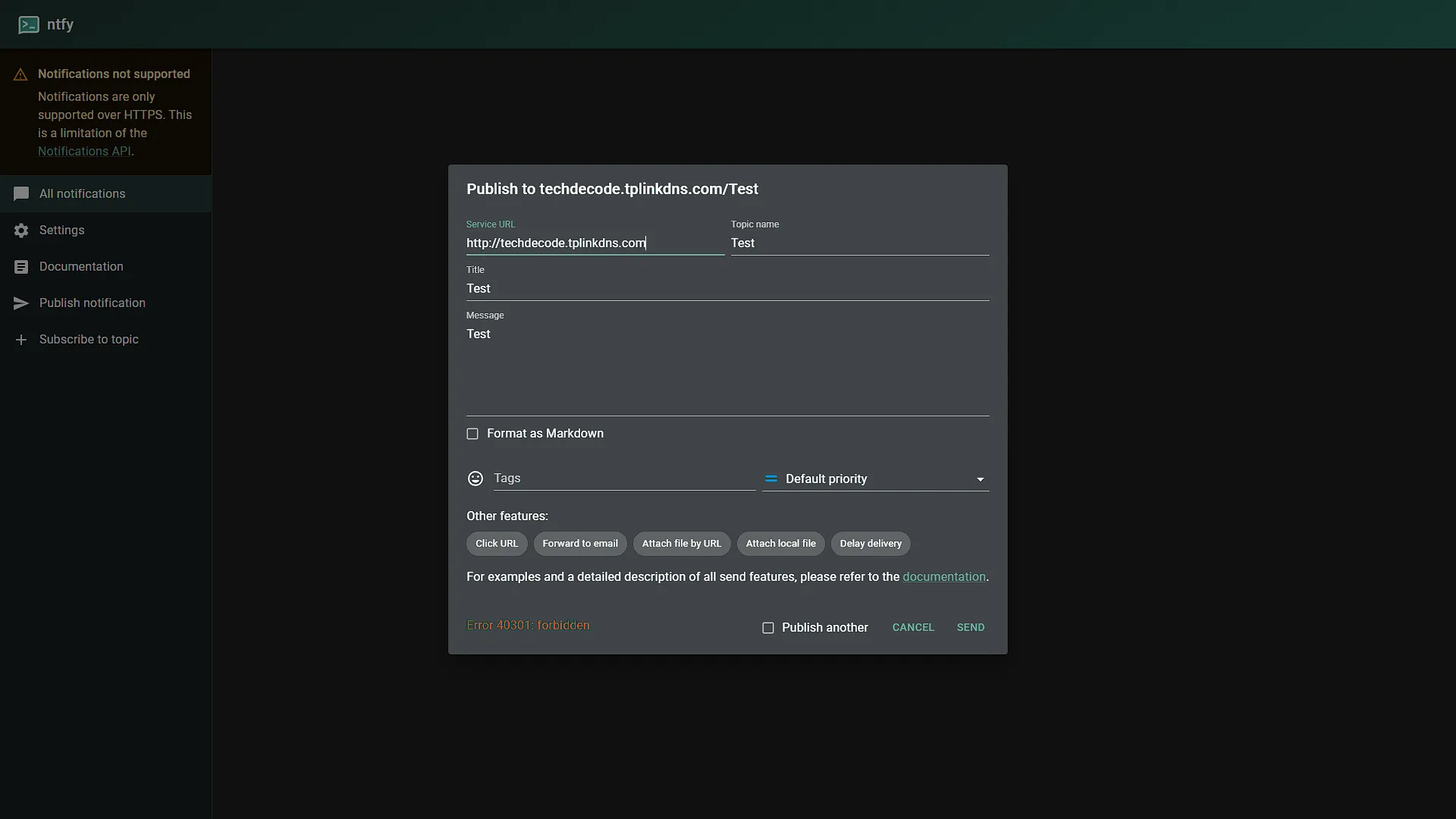Select Subscribe to topic in sidebar

(105, 340)
